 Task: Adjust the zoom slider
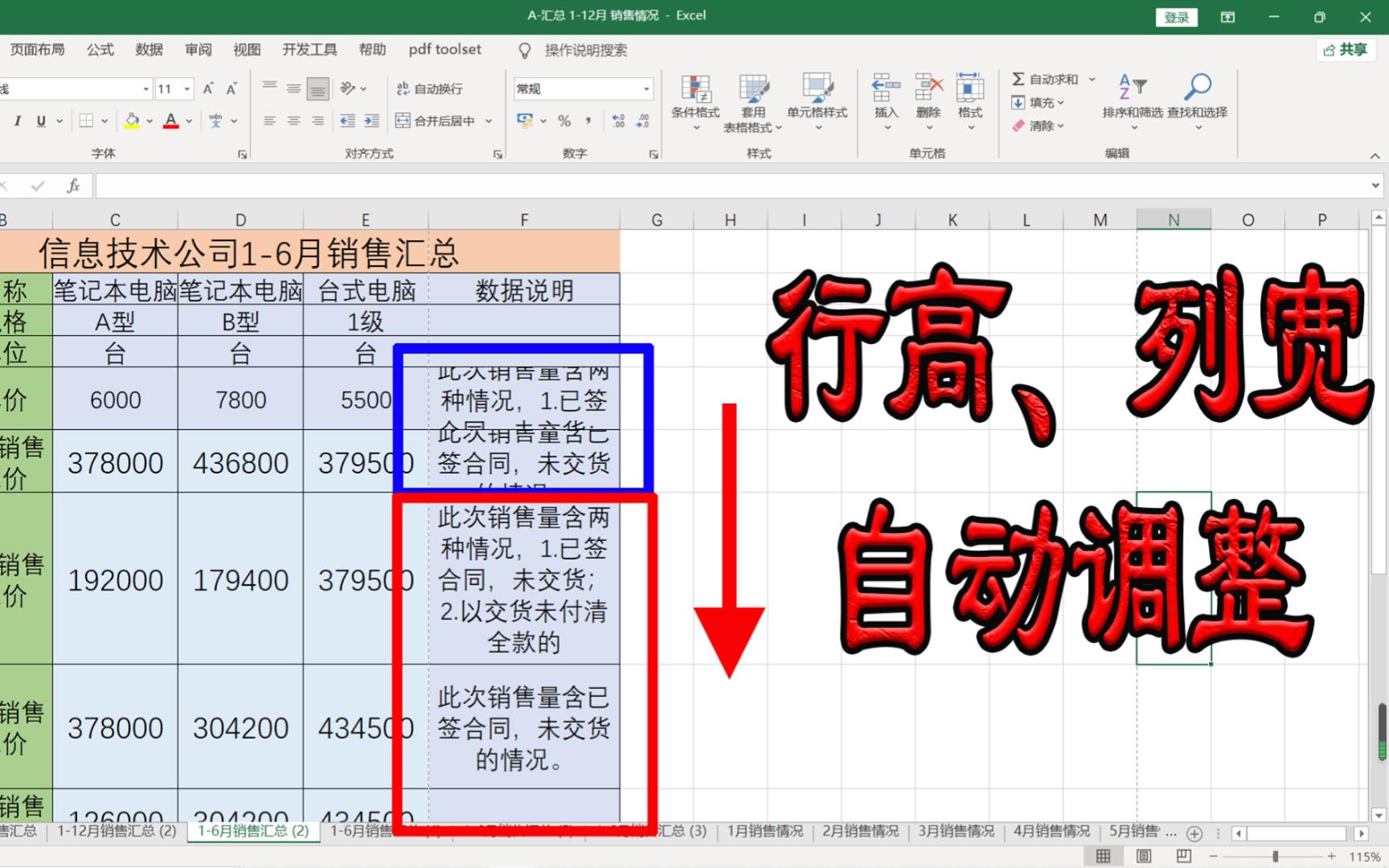click(x=1276, y=857)
